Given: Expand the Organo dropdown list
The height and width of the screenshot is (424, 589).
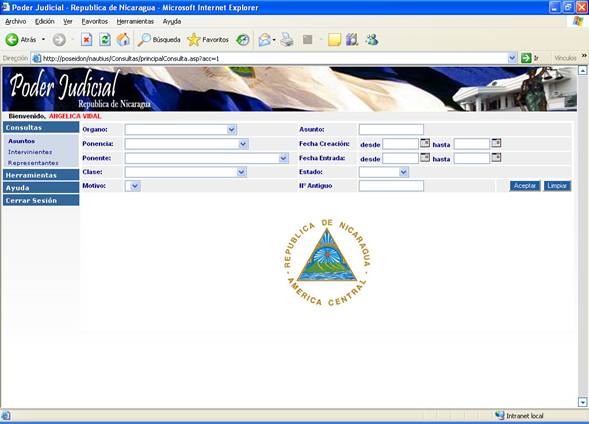Looking at the screenshot, I should coord(232,130).
